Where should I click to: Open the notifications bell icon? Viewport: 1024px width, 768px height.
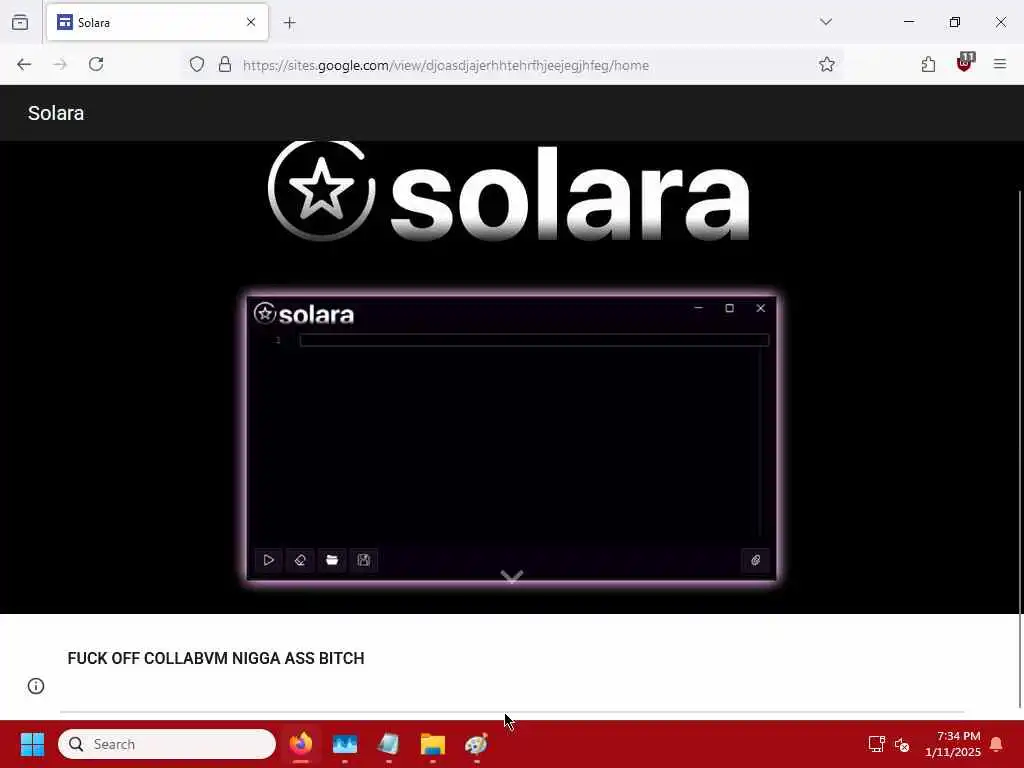pos(997,744)
